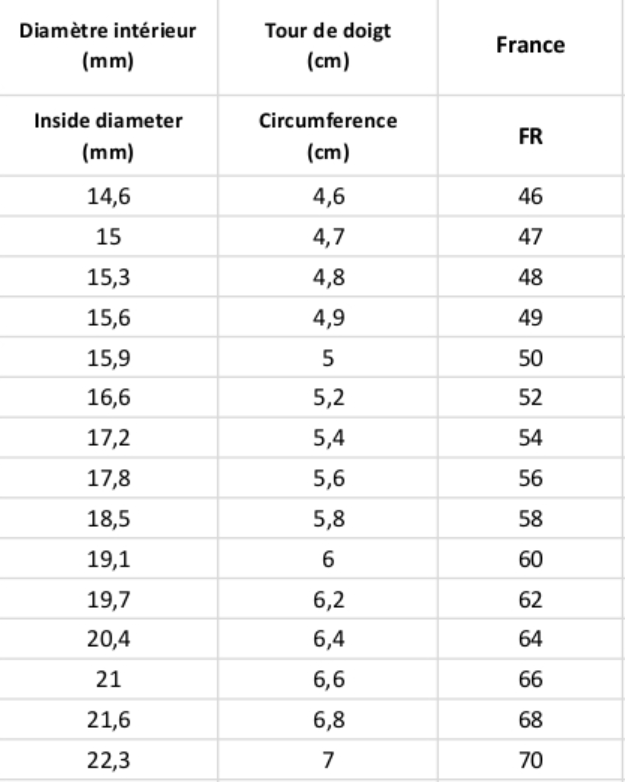The image size is (625, 782).
Task: Click the 5,2 circumference cell
Action: point(329,399)
